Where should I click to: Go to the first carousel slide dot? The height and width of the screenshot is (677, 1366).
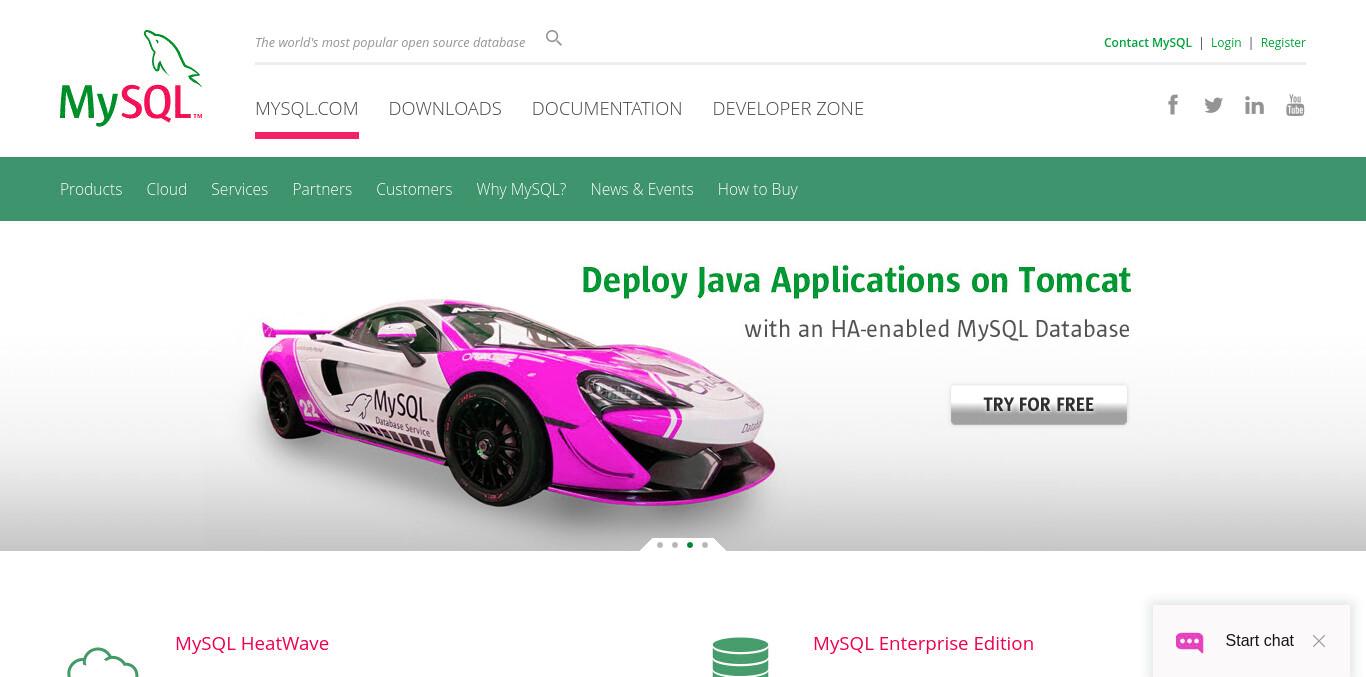point(660,545)
